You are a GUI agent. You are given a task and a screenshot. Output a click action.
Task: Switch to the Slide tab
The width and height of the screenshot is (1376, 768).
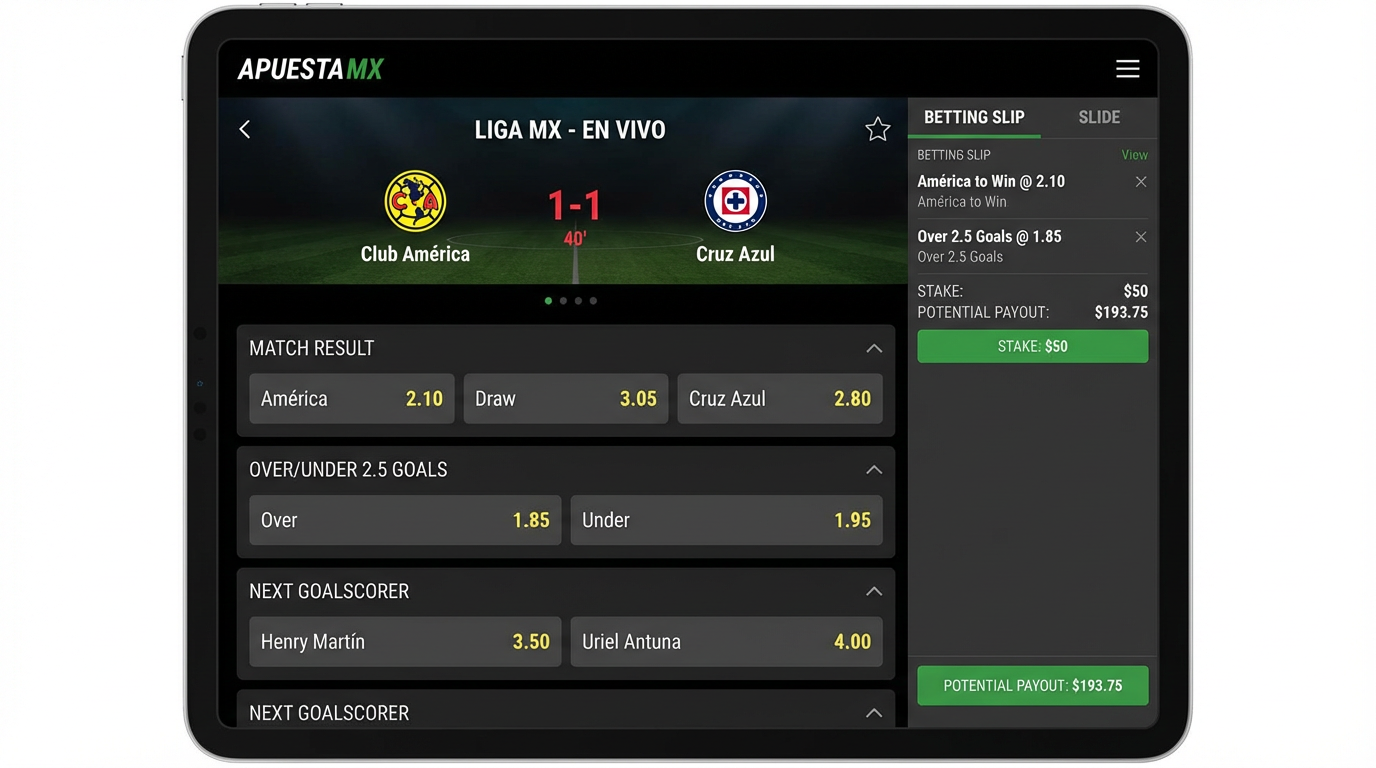coord(1098,116)
